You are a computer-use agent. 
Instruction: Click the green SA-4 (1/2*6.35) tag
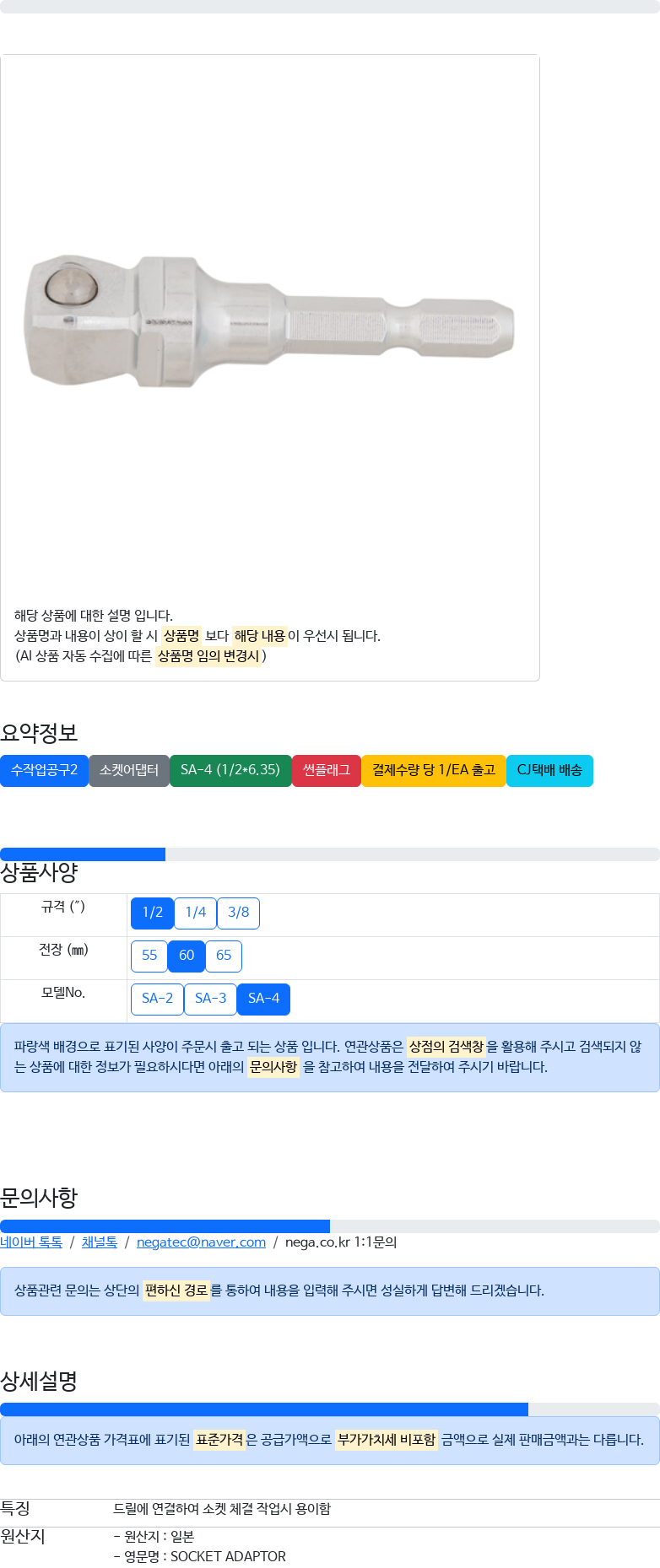[x=230, y=770]
